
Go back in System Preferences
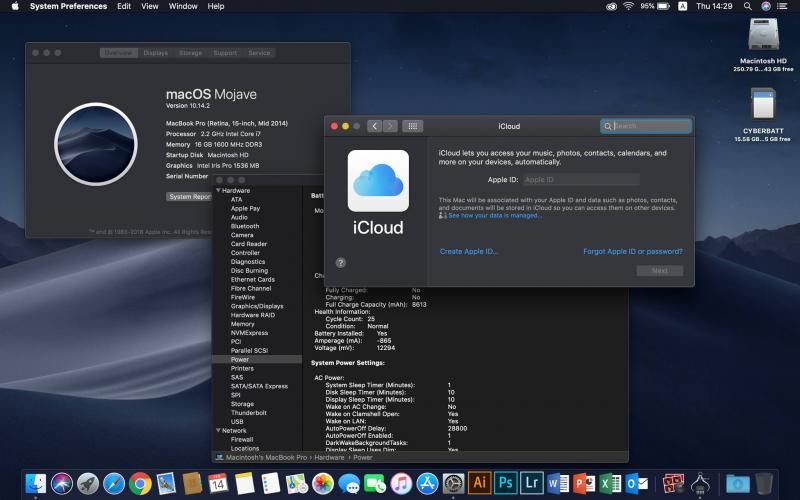coord(374,126)
